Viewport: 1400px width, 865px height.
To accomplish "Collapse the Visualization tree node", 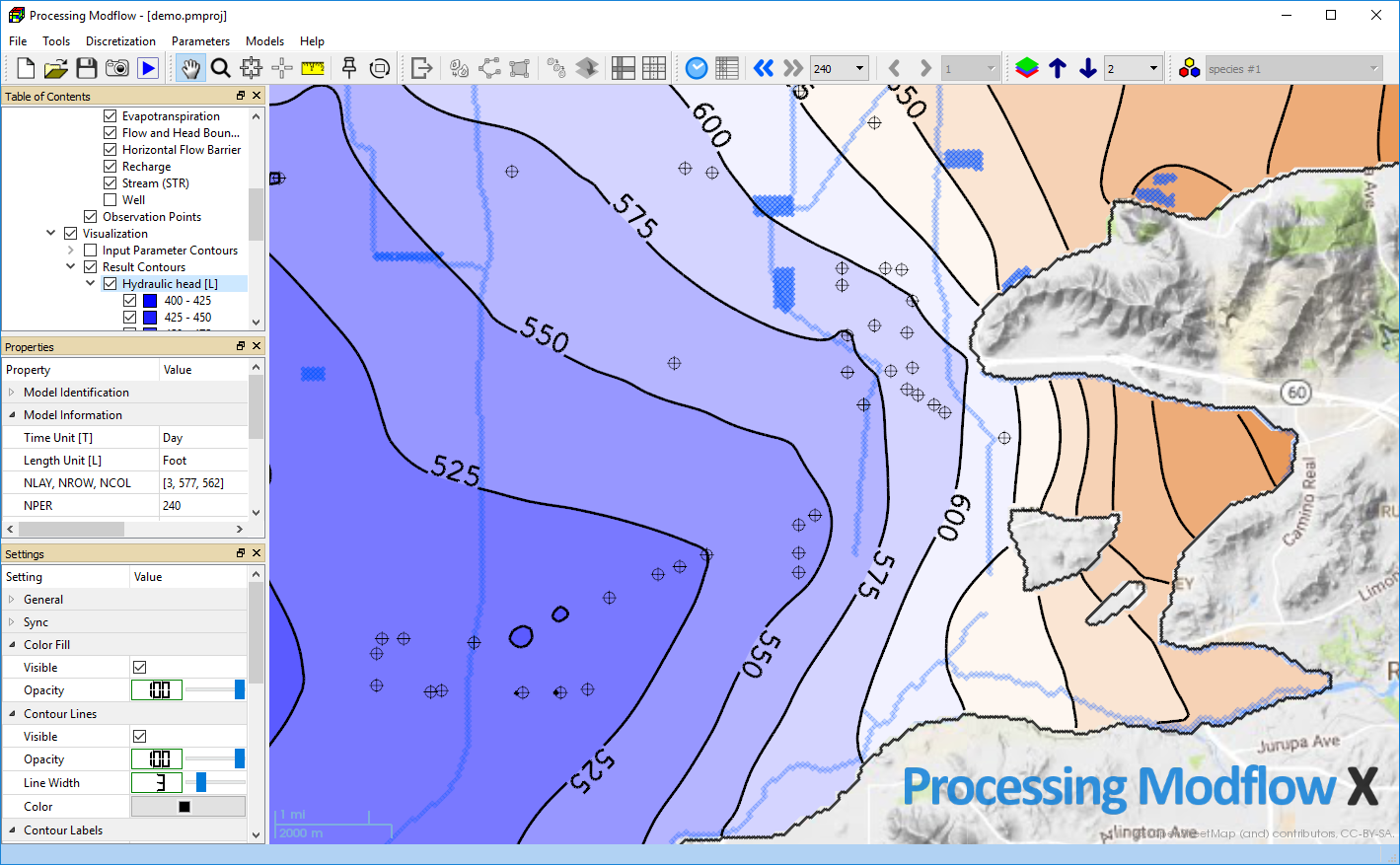I will 51,234.
